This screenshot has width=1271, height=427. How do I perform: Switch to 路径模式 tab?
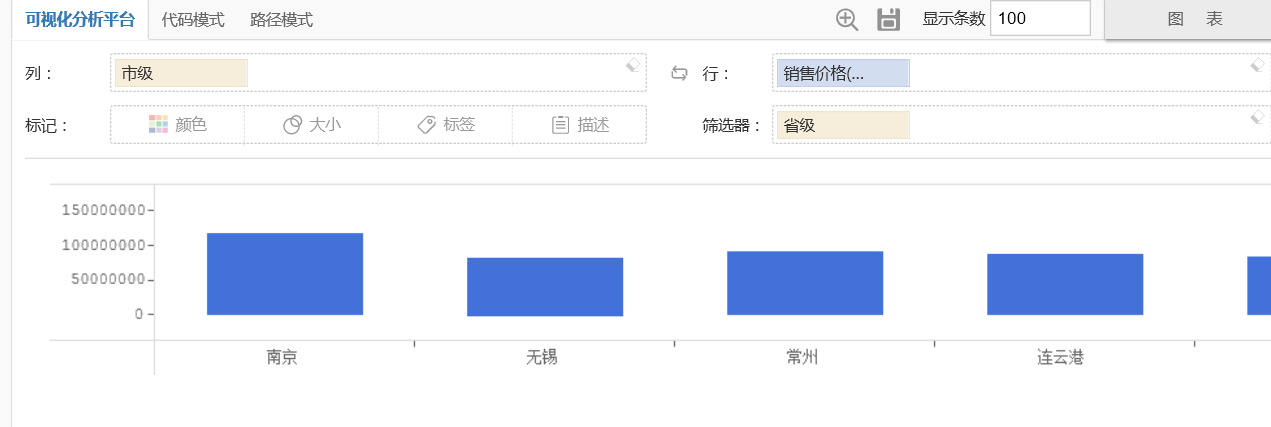[x=281, y=20]
